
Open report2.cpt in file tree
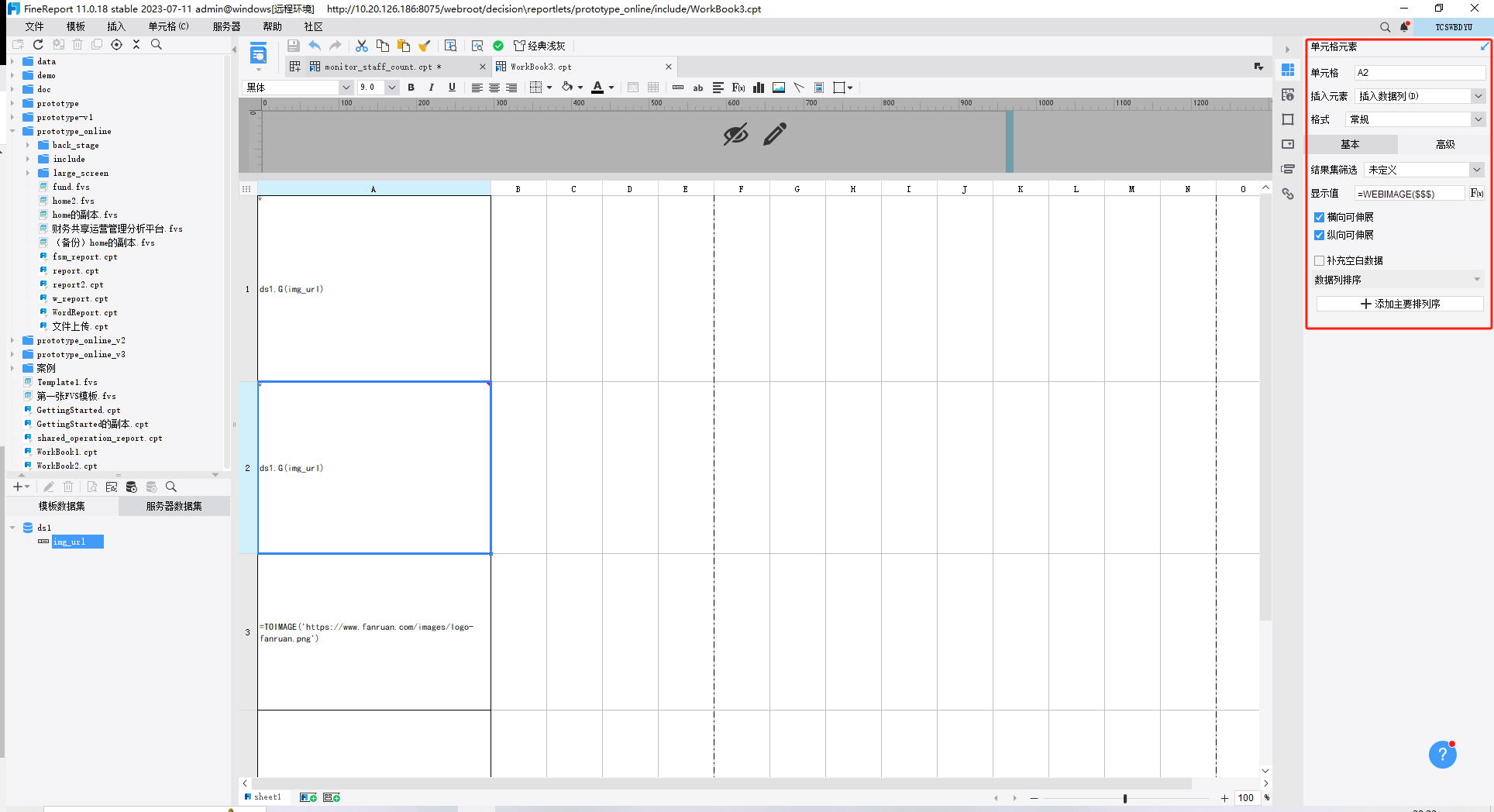click(77, 284)
